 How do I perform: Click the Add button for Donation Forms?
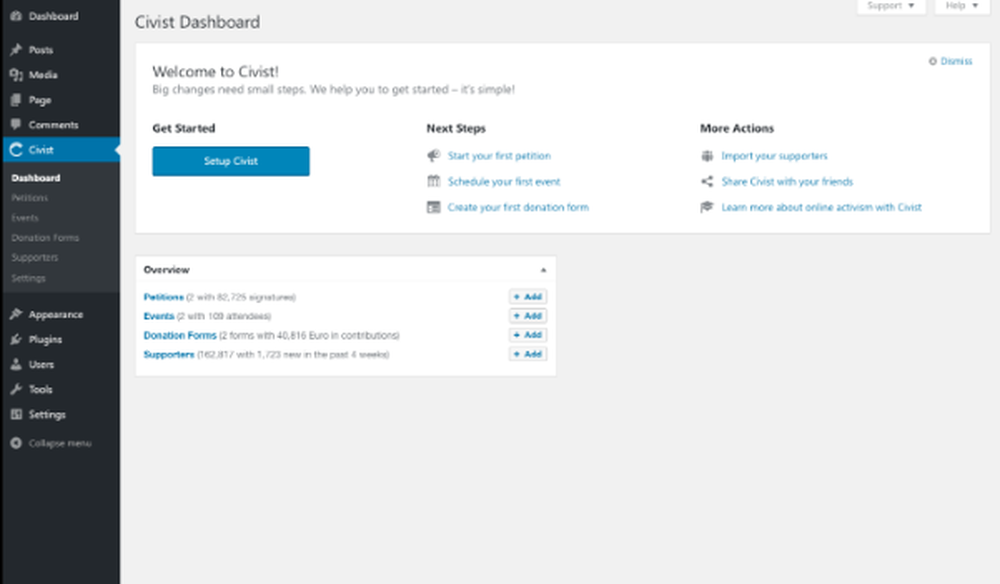pos(527,335)
